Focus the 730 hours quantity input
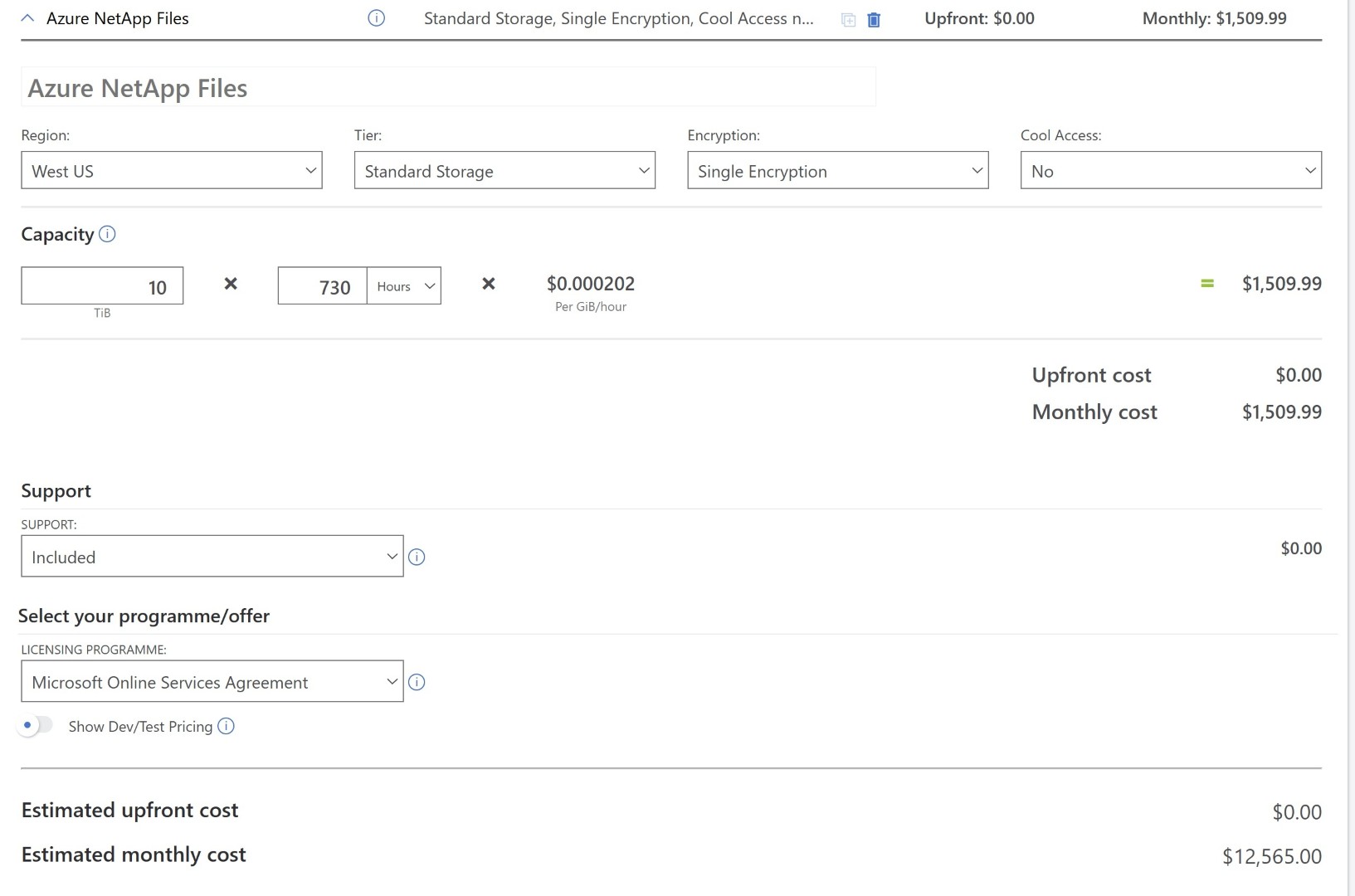 322,285
